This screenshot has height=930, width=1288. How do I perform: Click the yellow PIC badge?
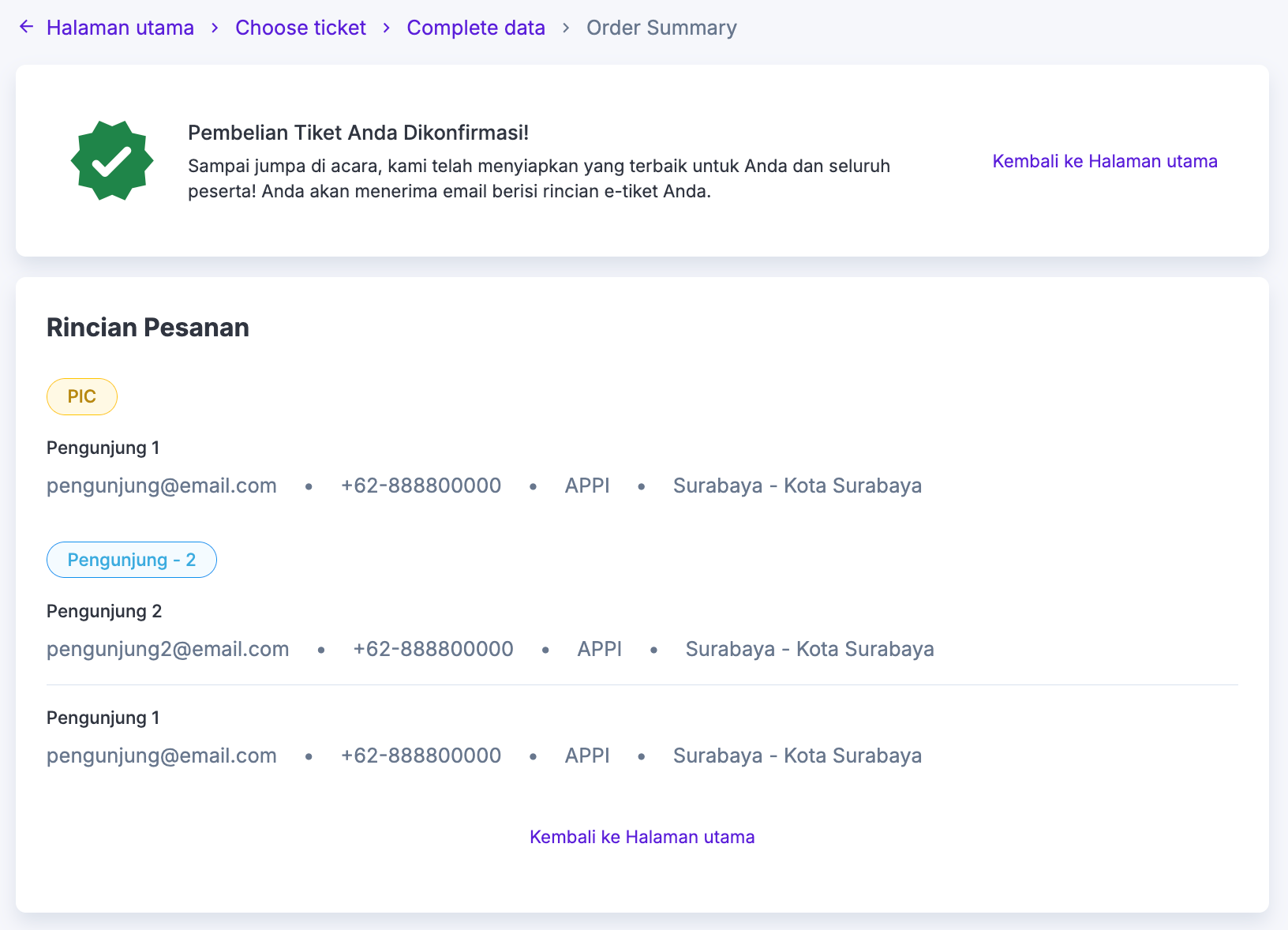(x=82, y=396)
